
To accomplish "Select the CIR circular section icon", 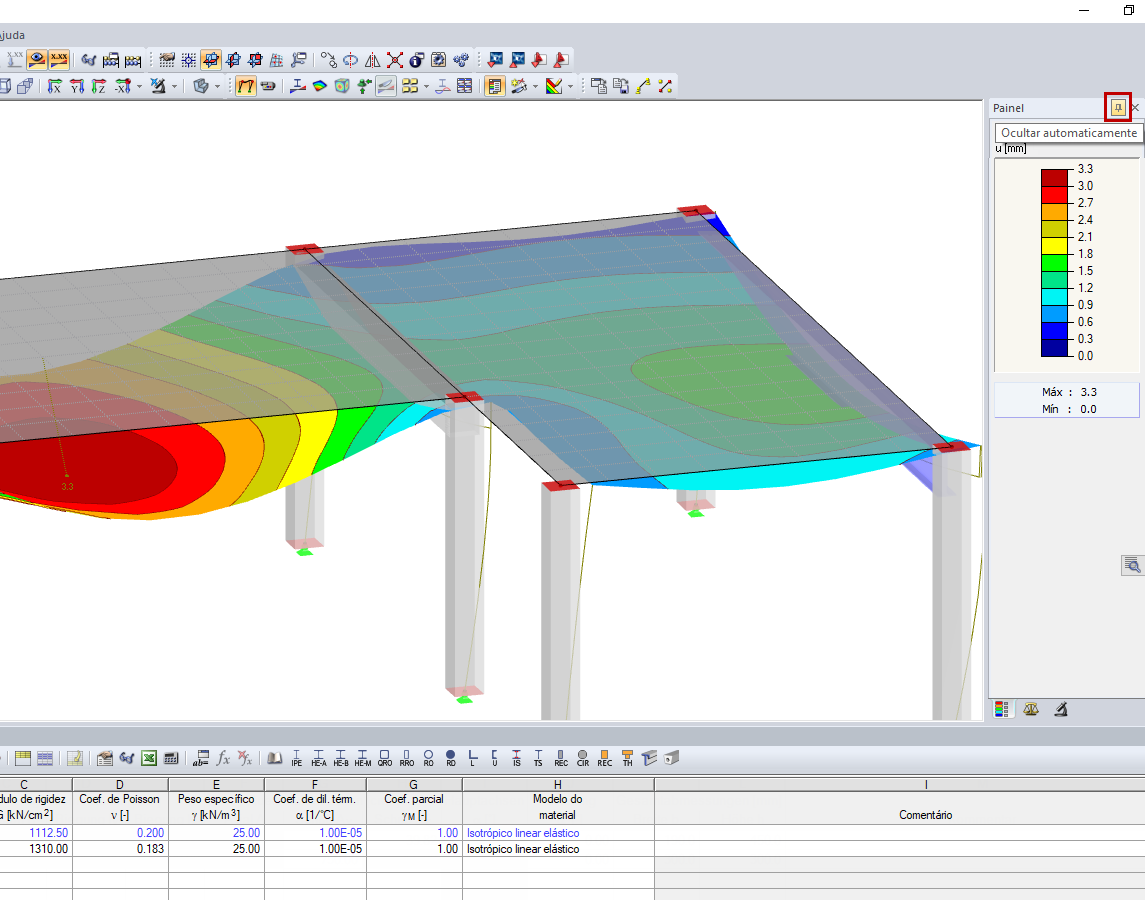I will (583, 758).
